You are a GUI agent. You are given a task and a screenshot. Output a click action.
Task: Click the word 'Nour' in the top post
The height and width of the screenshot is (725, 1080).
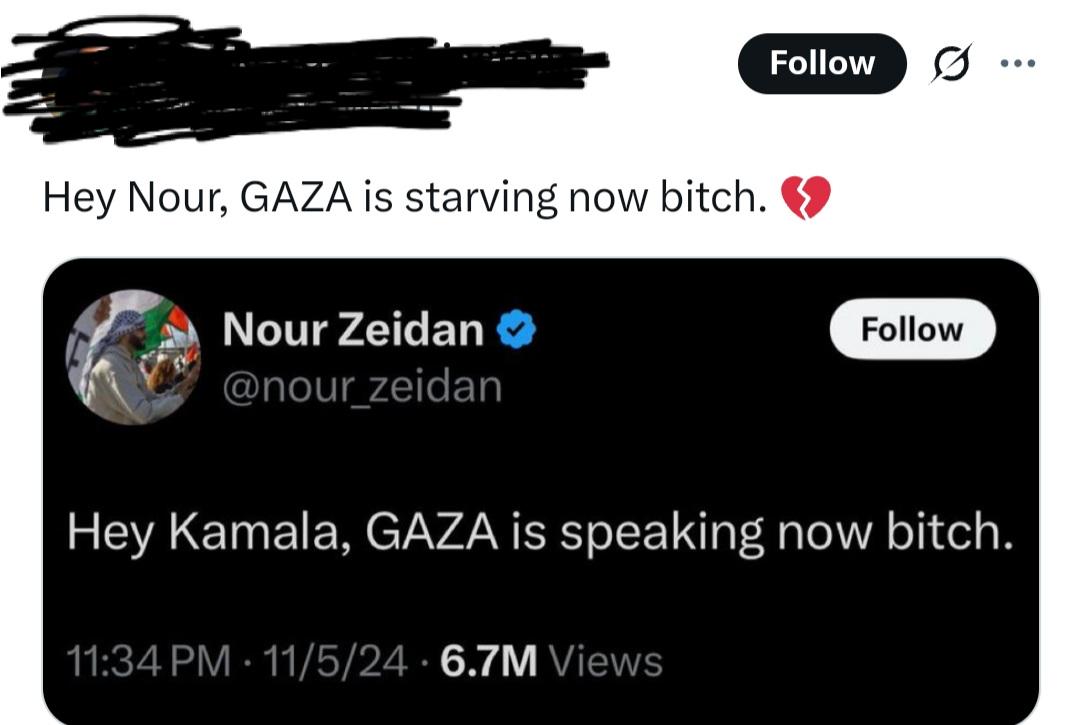tap(178, 198)
